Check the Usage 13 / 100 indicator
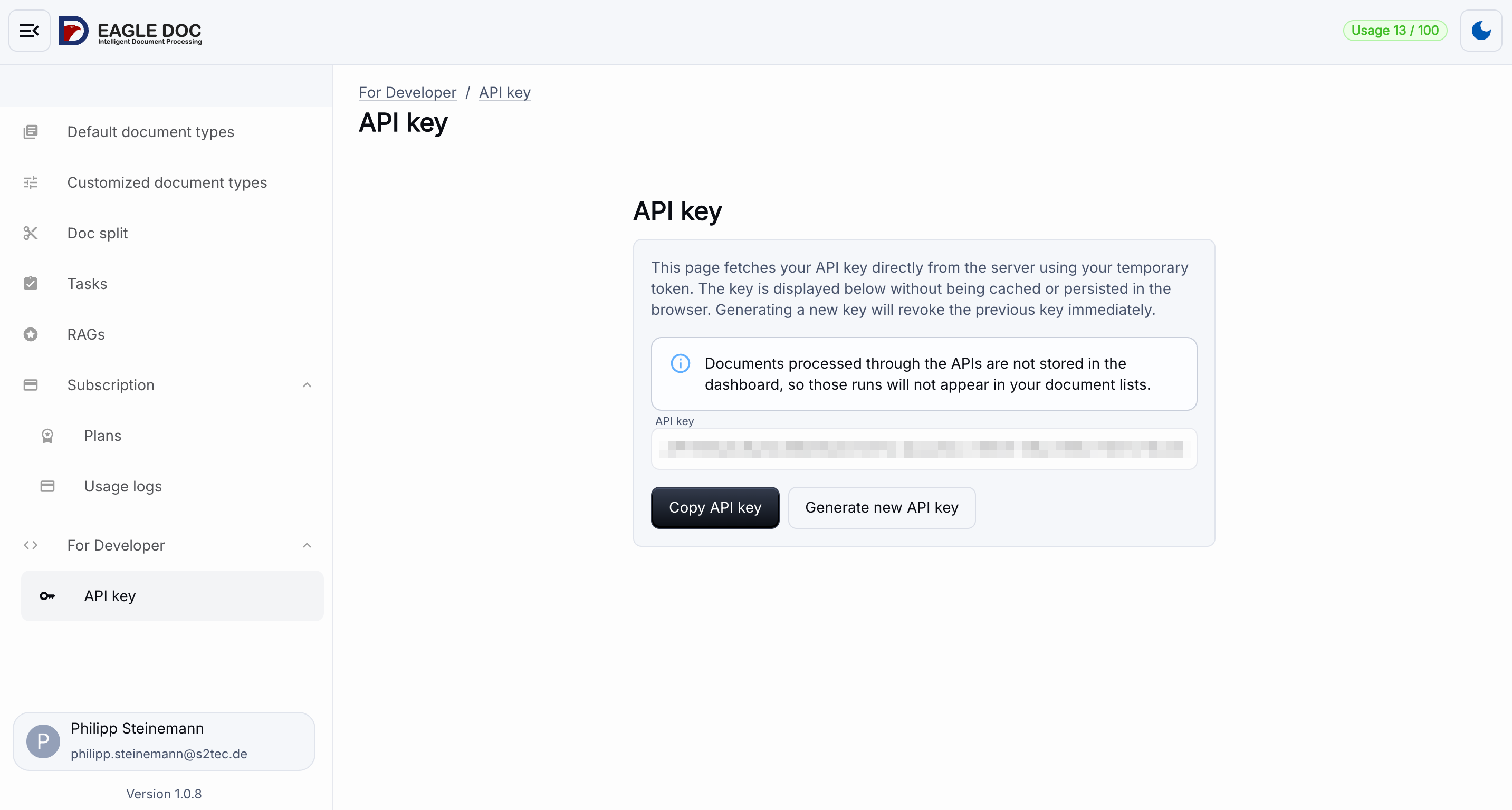The image size is (1512, 810). (1396, 31)
